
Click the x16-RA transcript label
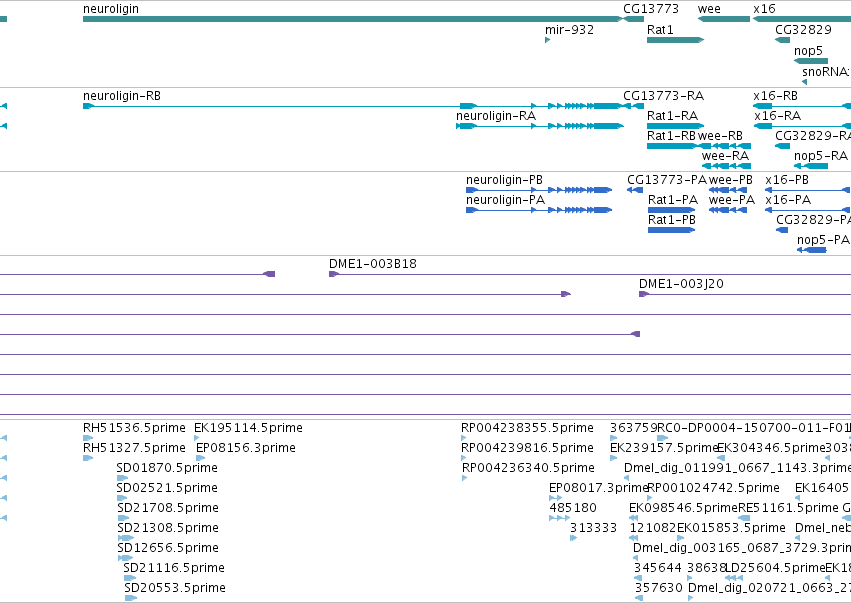777,116
